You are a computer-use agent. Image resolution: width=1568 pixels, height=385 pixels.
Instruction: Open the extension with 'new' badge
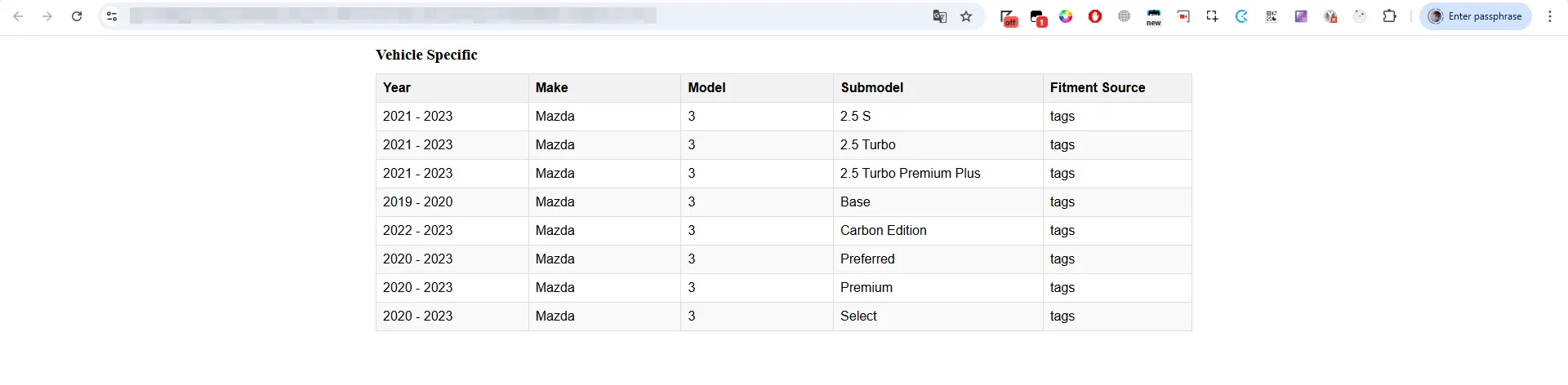click(1153, 17)
